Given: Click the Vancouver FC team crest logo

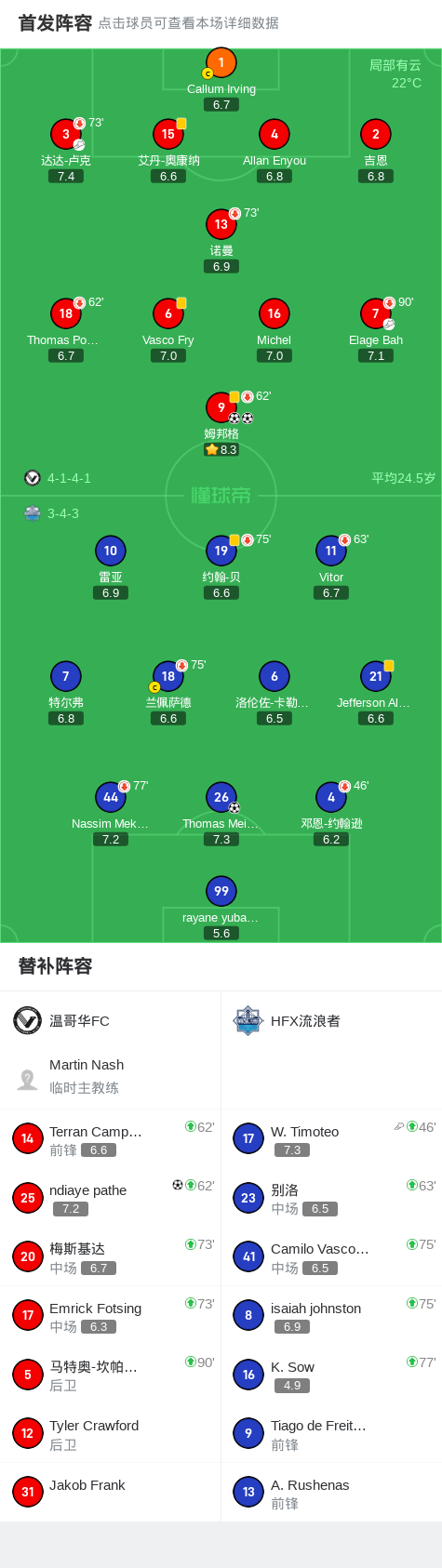Looking at the screenshot, I should click(27, 1020).
